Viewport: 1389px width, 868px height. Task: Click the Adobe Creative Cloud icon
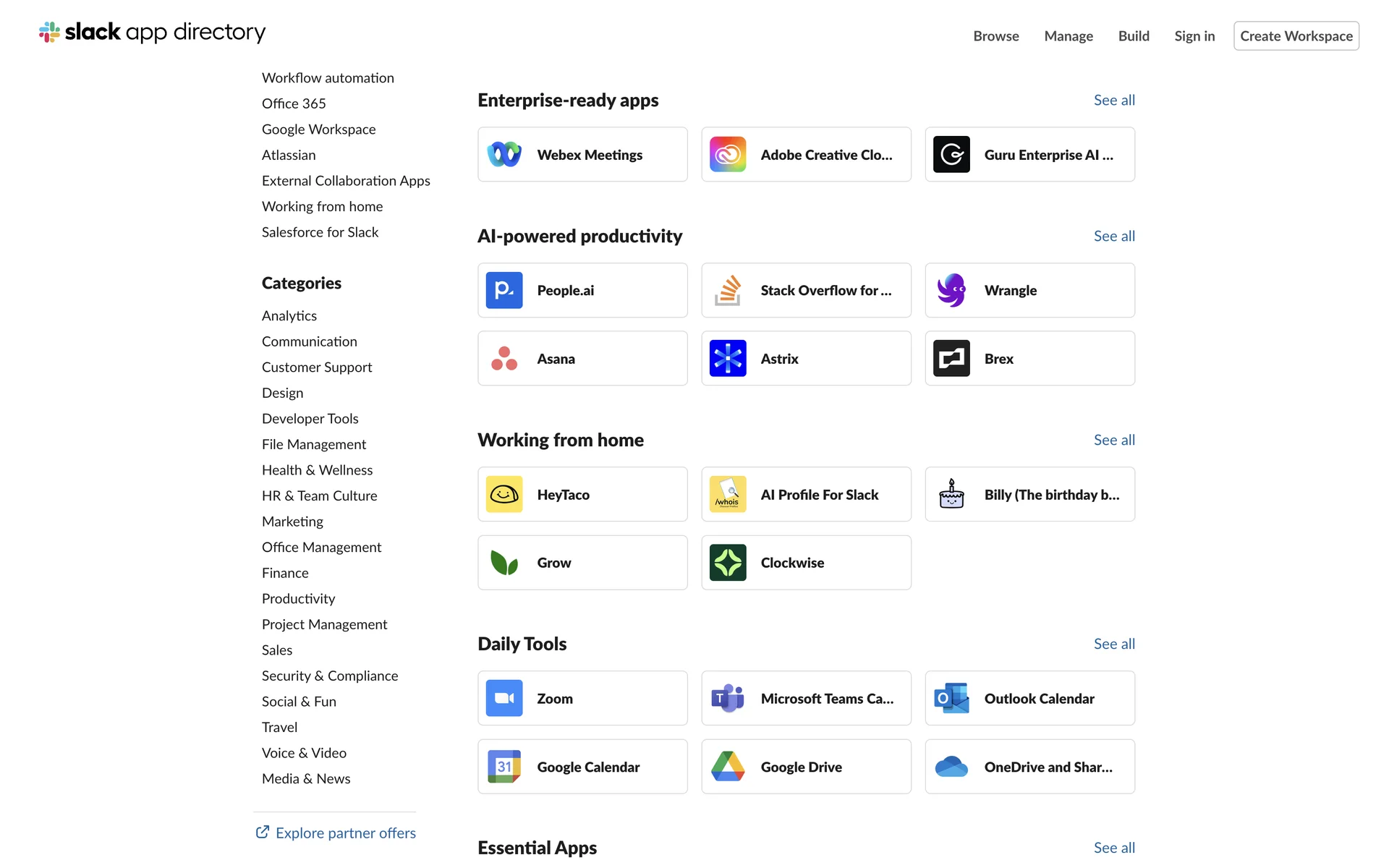(728, 155)
